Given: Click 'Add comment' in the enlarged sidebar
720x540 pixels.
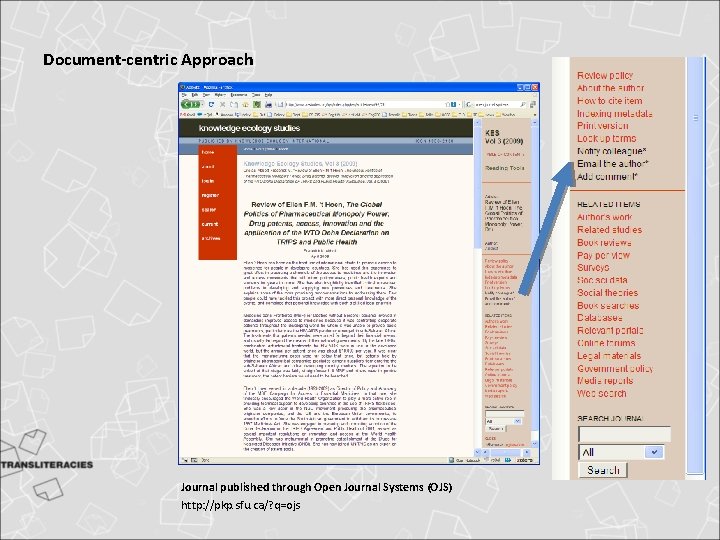Looking at the screenshot, I should (x=607, y=176).
